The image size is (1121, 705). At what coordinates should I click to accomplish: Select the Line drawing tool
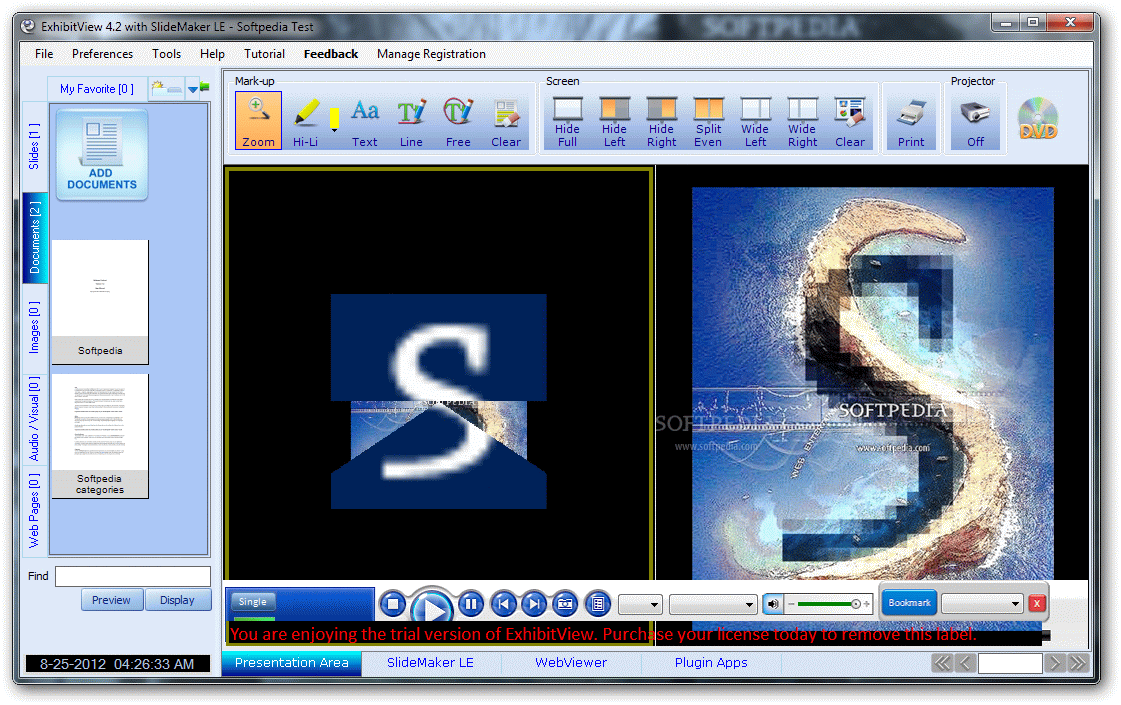pyautogui.click(x=411, y=121)
